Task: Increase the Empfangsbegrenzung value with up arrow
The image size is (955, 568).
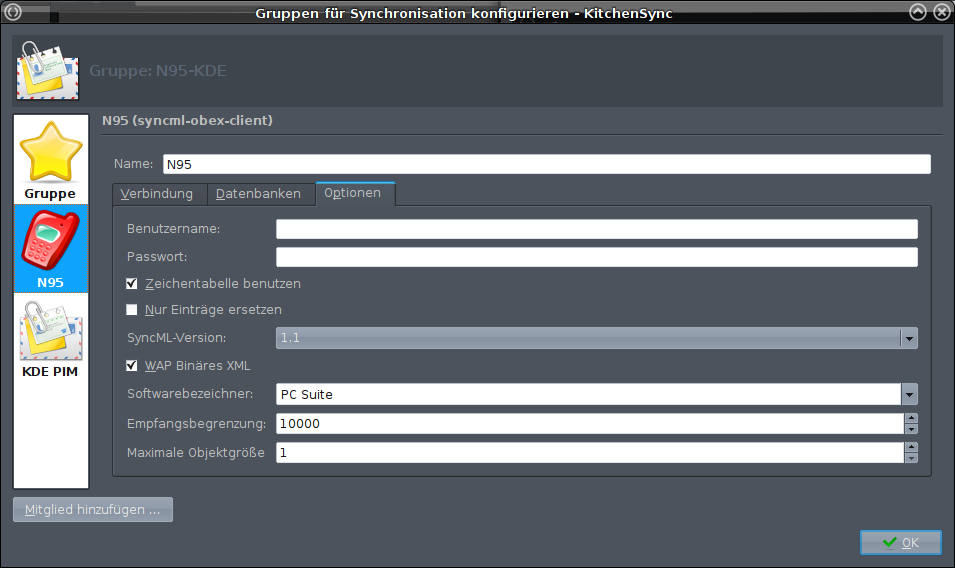Action: pyautogui.click(x=911, y=418)
